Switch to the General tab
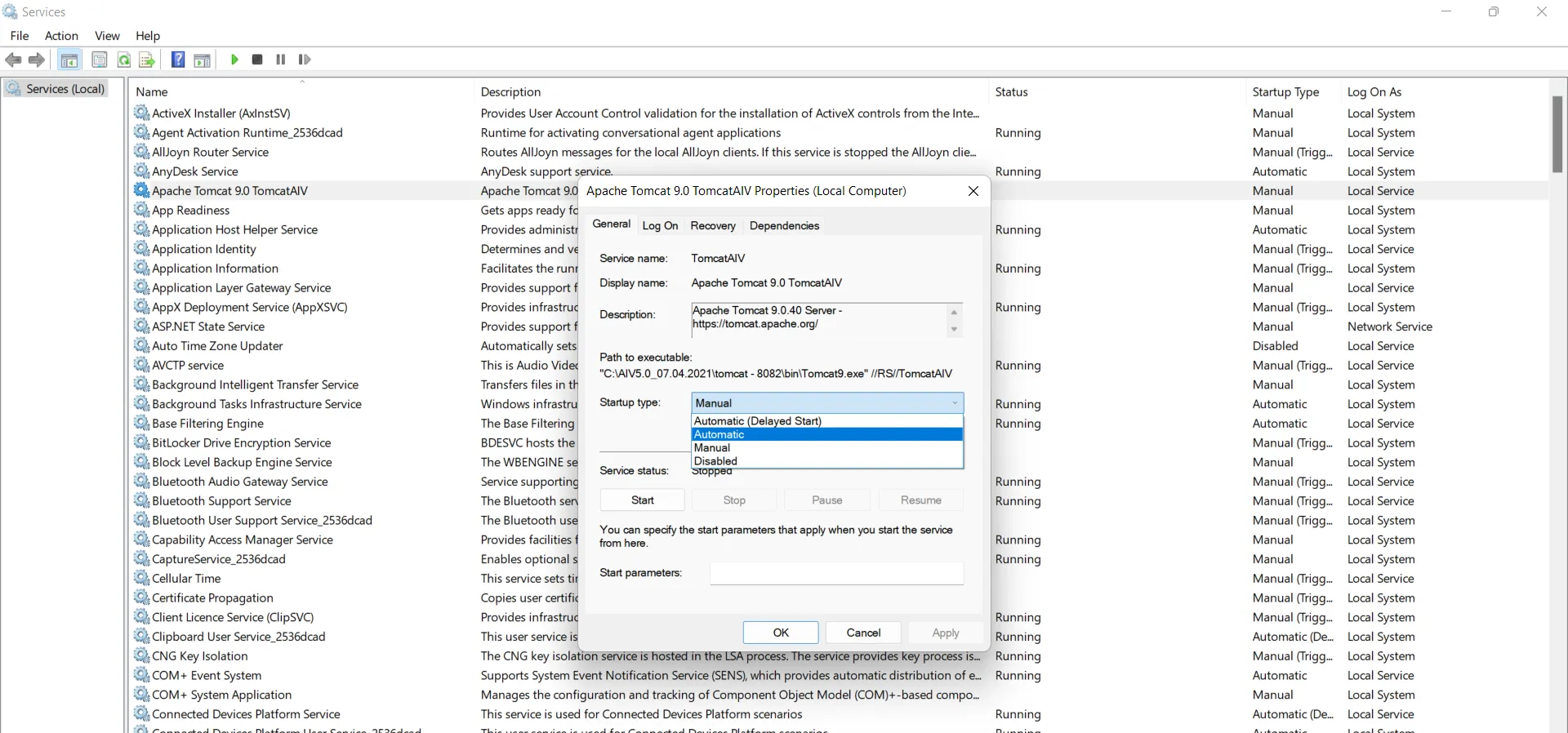 [611, 224]
